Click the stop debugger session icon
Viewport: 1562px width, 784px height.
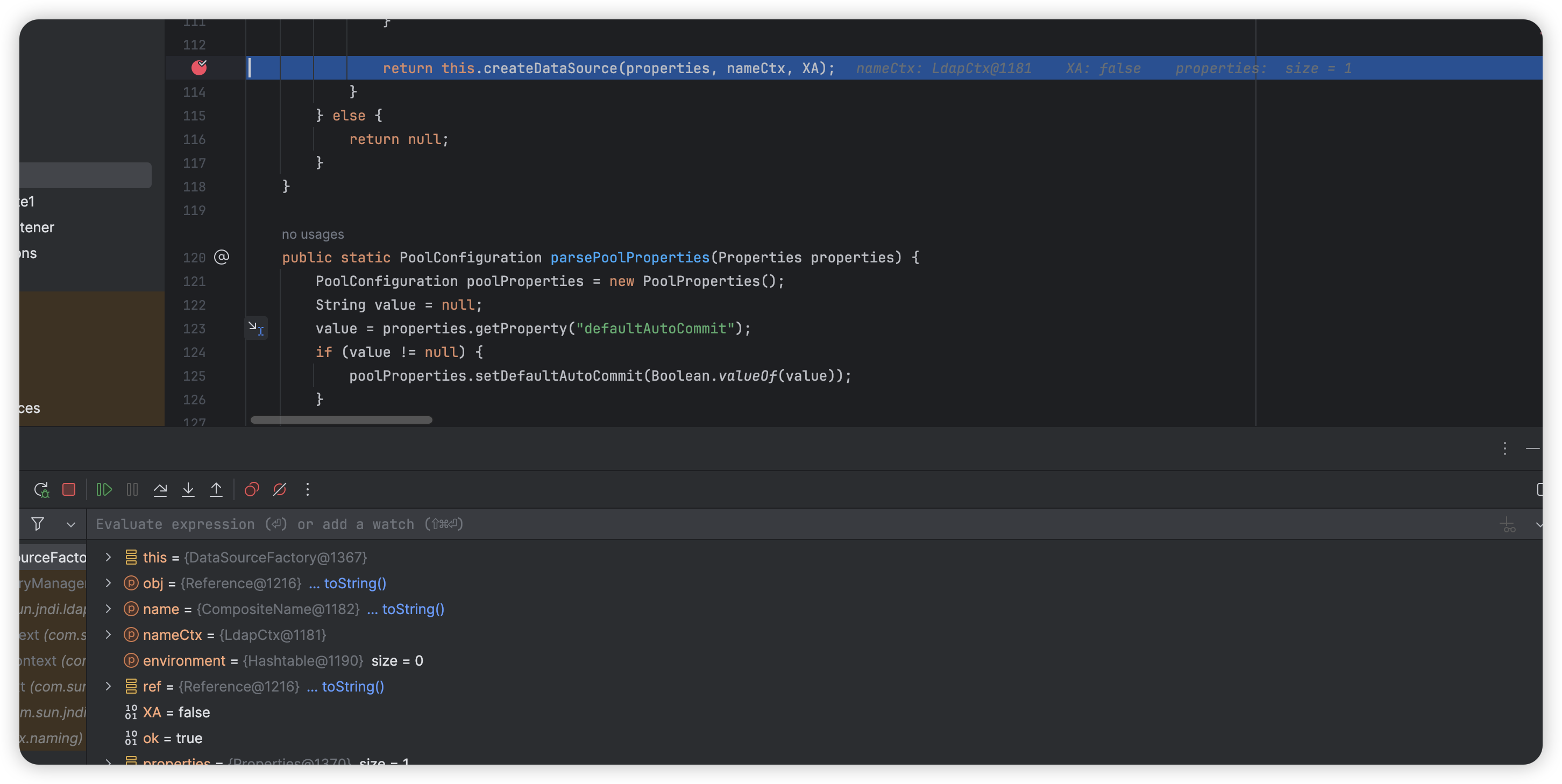coord(69,489)
